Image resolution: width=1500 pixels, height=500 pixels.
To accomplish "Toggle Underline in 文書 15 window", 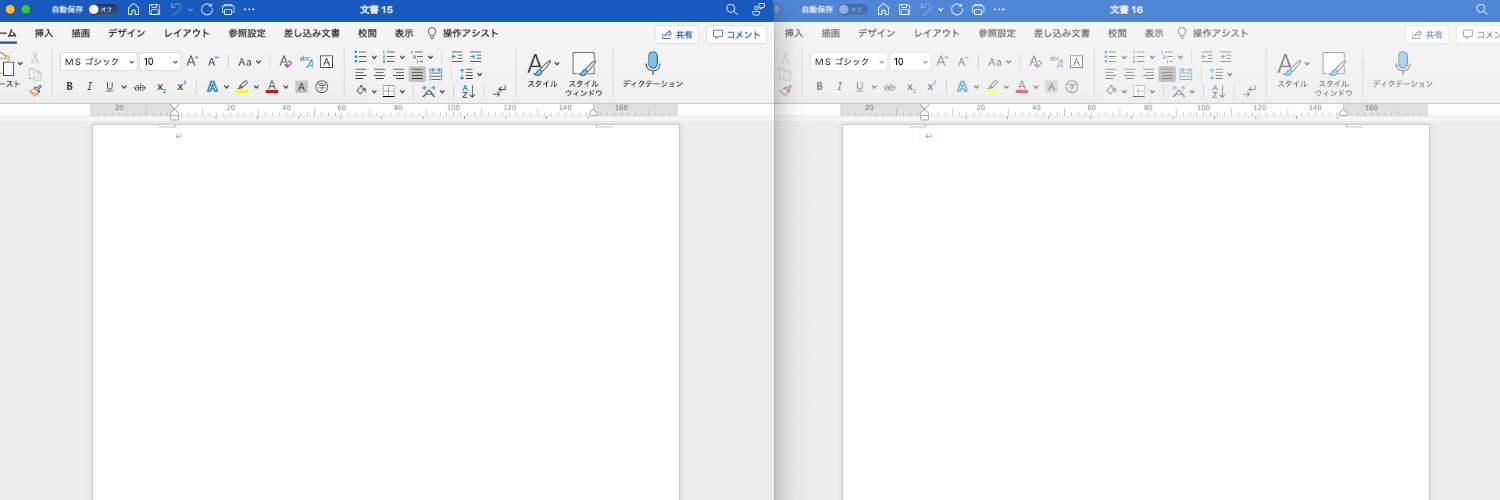I will (x=110, y=87).
